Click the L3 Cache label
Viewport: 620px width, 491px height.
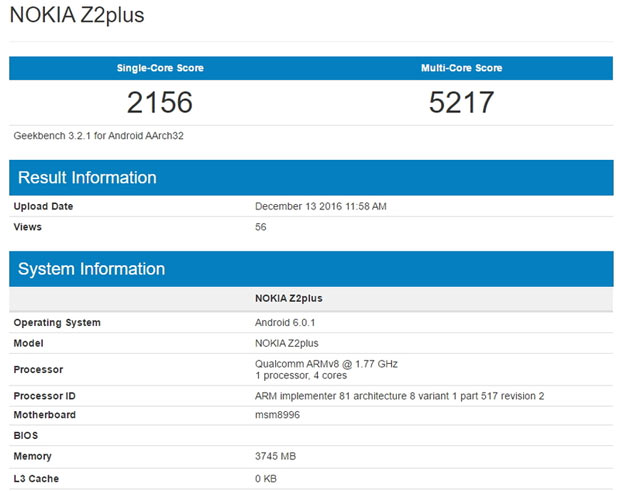pos(36,479)
